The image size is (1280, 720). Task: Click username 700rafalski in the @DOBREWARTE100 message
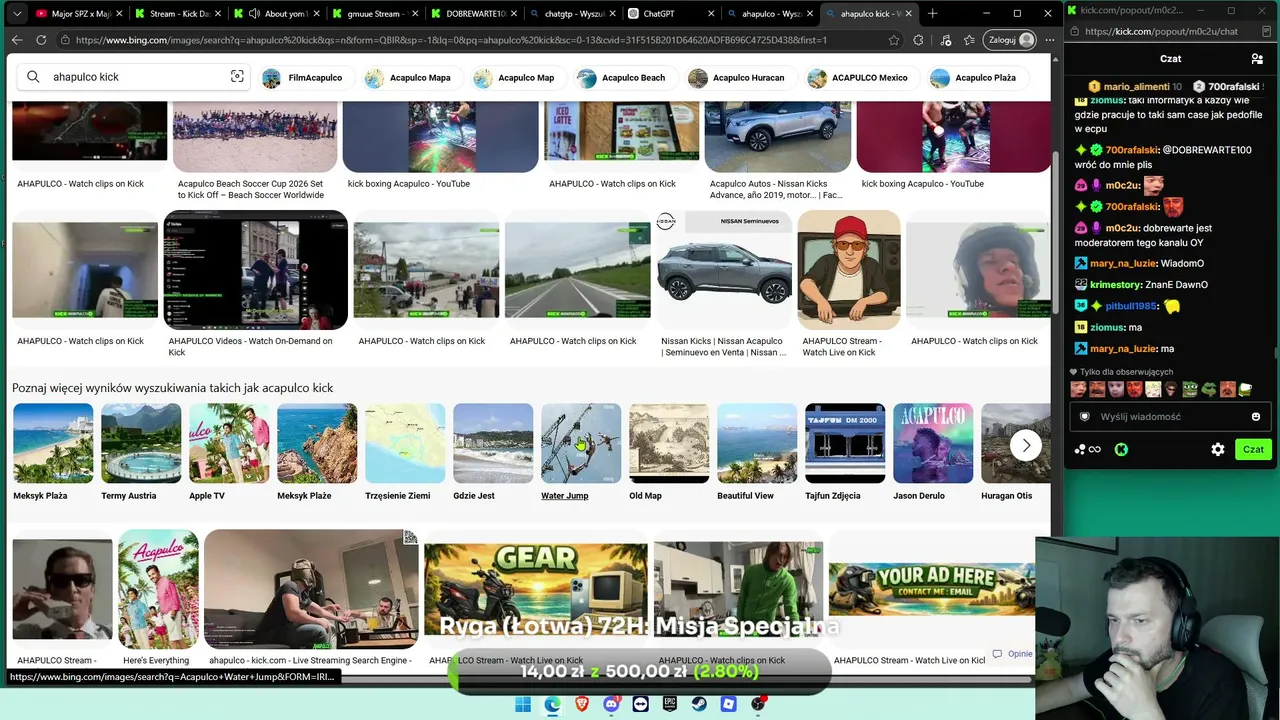[x=1133, y=150]
